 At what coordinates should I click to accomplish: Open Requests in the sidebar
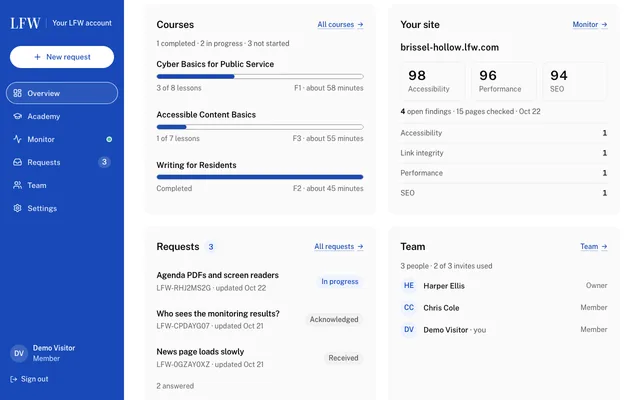point(62,162)
